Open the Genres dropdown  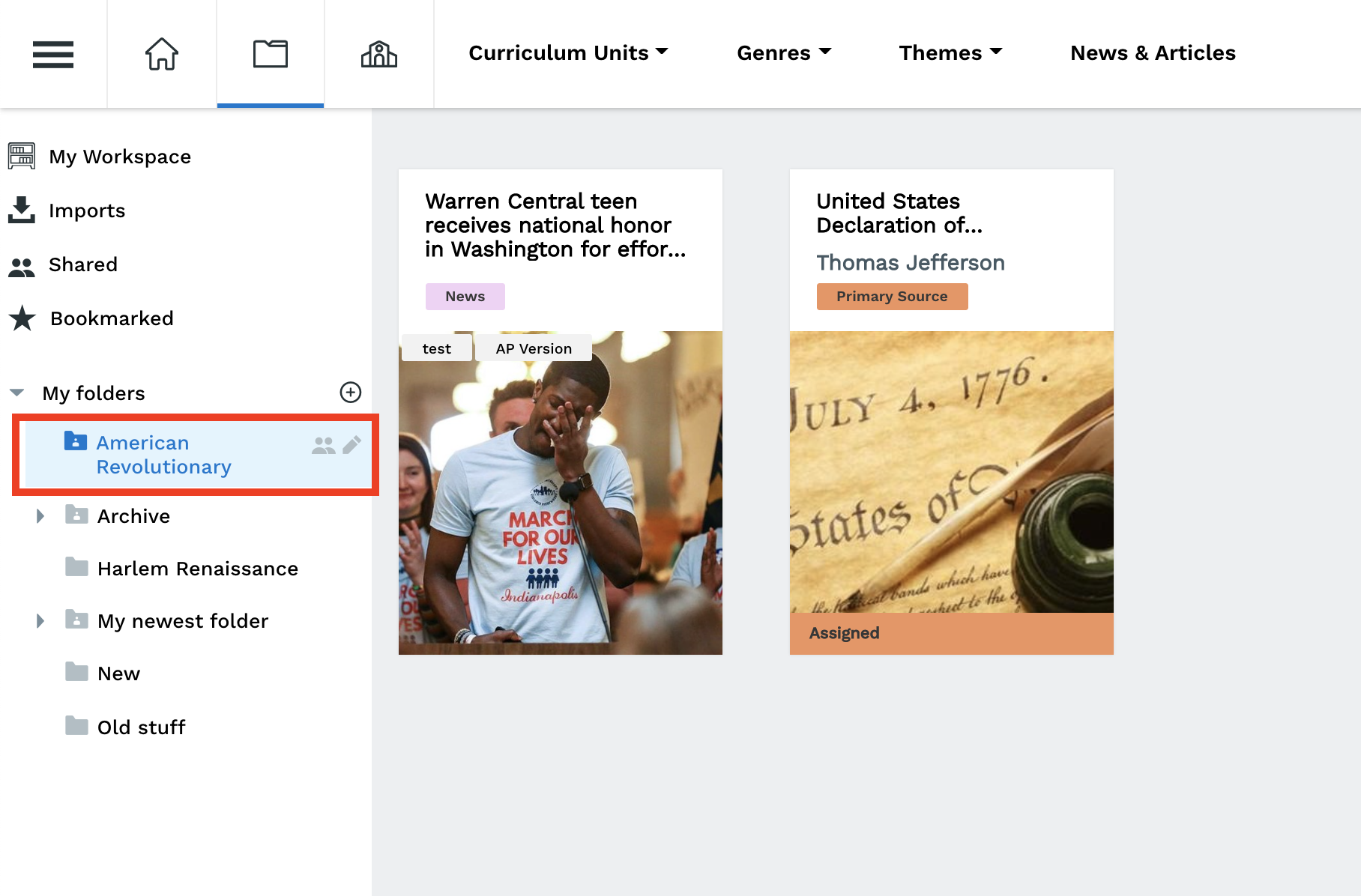click(x=783, y=52)
